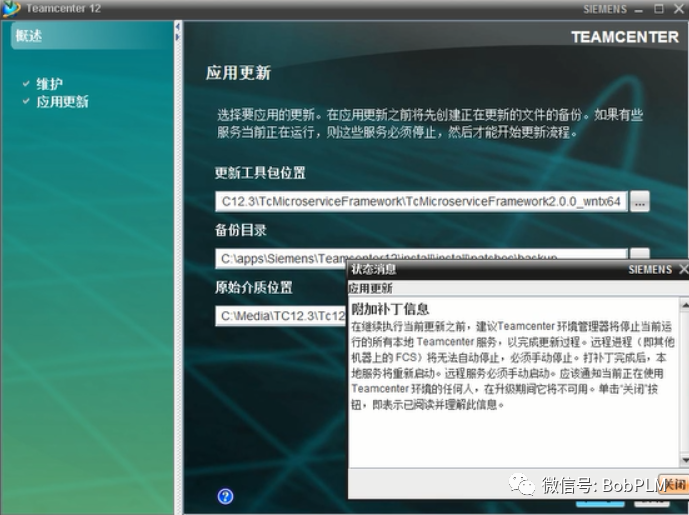Expand sidebar using right splitter arrow
This screenshot has width=689, height=515.
tap(178, 37)
